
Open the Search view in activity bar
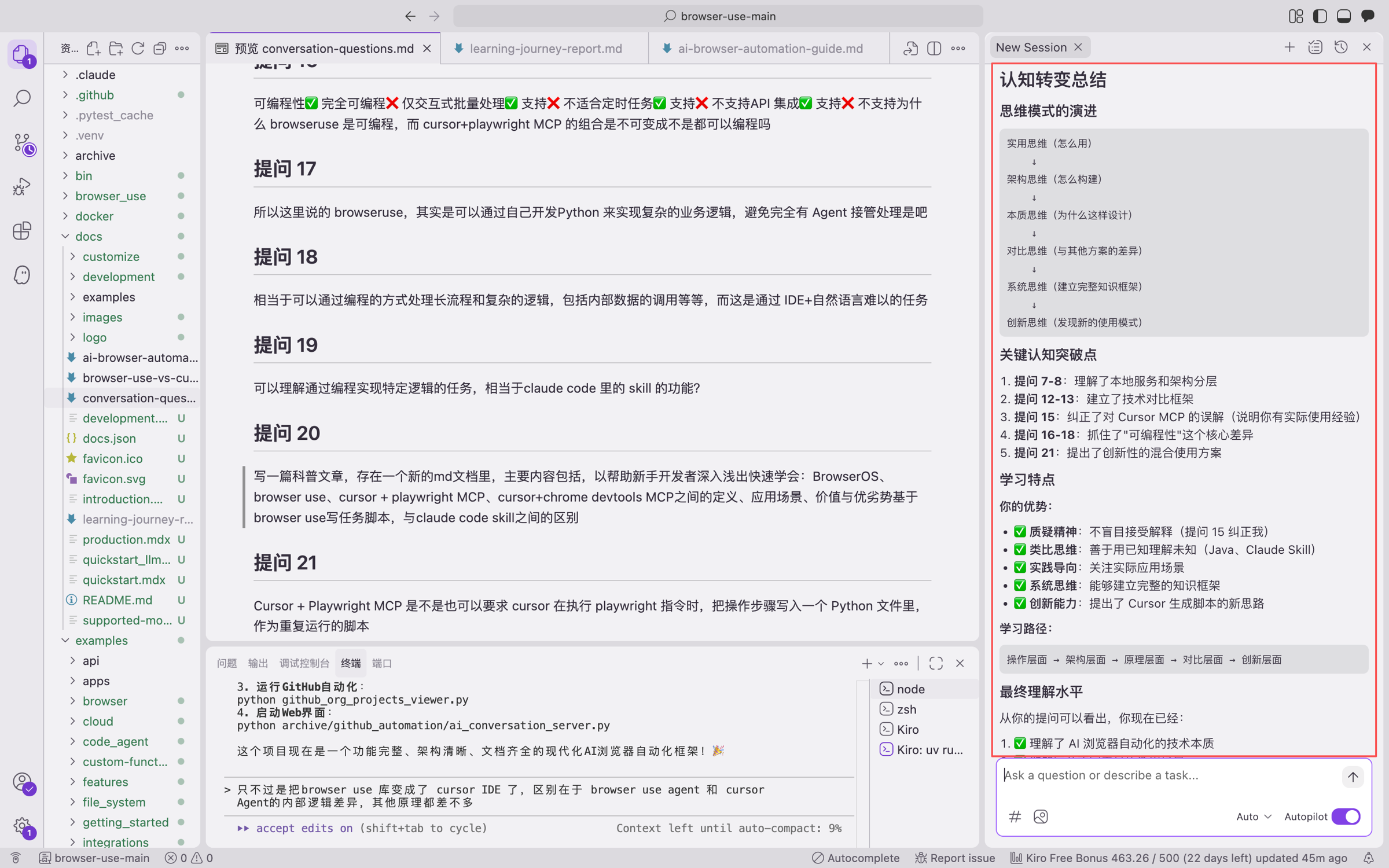click(x=22, y=98)
